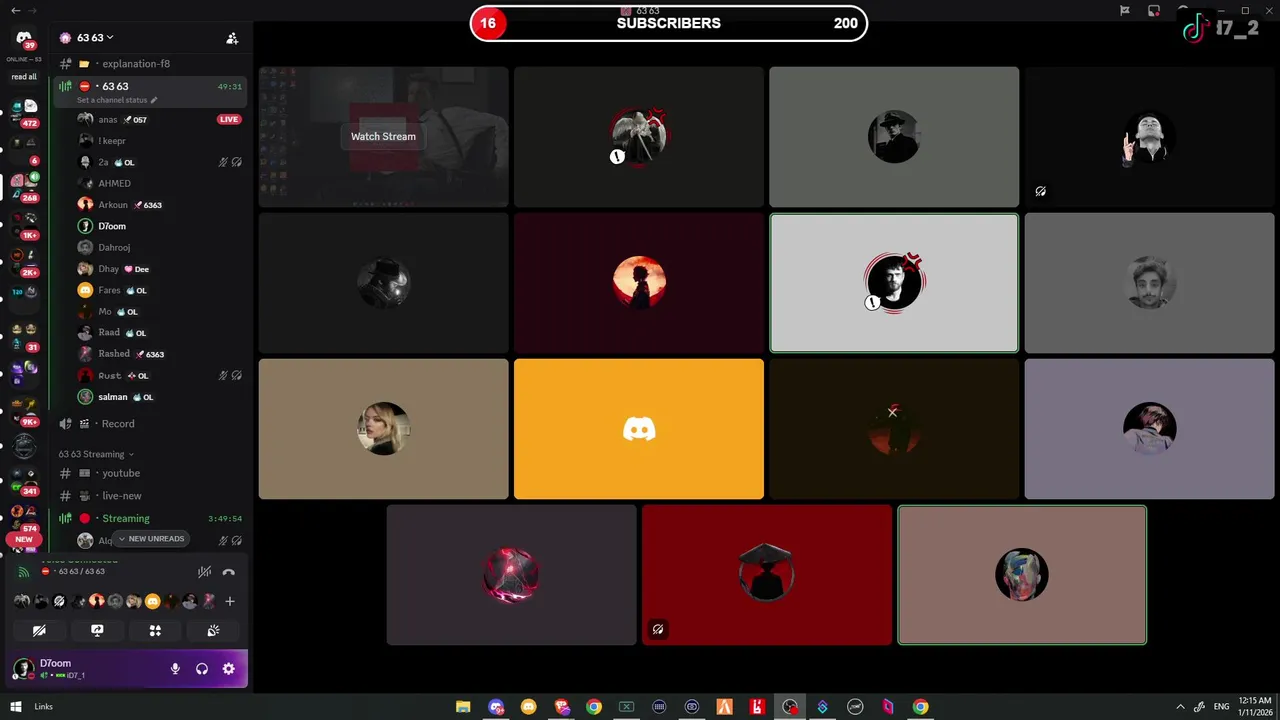Viewport: 1280px width, 720px height.
Task: Open the orange Discord-logo participant tile
Action: [639, 429]
